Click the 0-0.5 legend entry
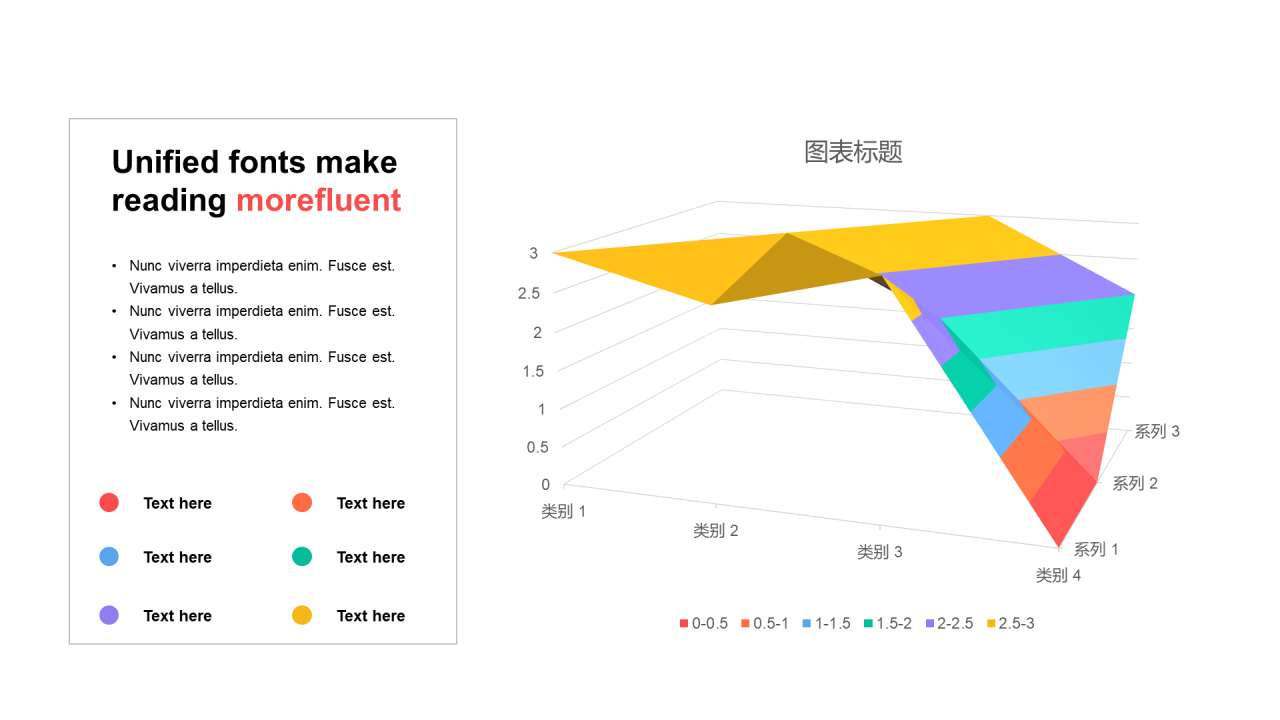This screenshot has width=1280, height=720. click(x=704, y=623)
